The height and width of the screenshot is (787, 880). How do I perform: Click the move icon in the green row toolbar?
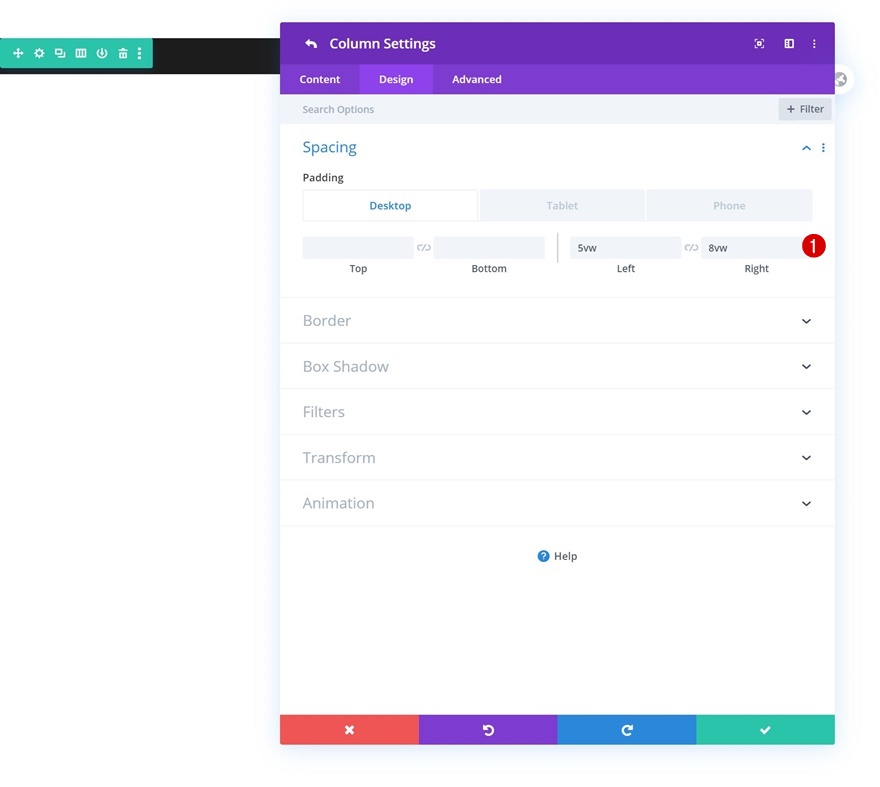pos(18,53)
